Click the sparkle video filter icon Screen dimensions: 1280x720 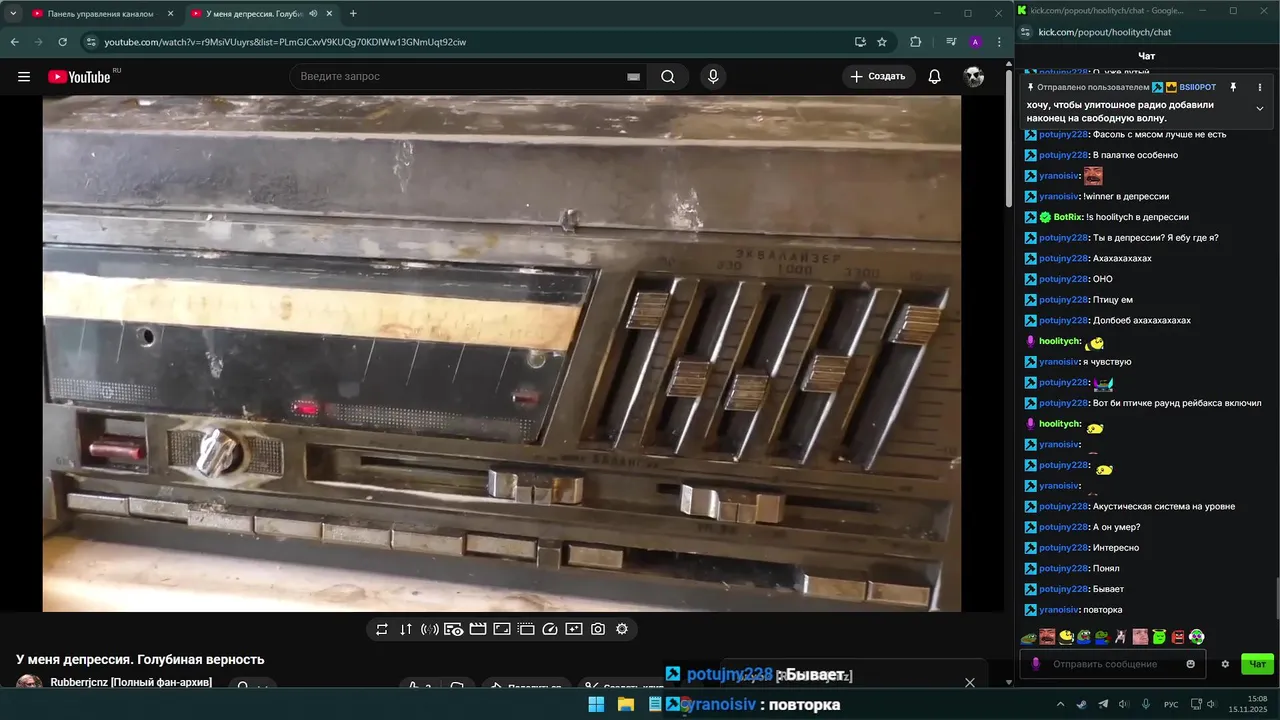[x=574, y=629]
